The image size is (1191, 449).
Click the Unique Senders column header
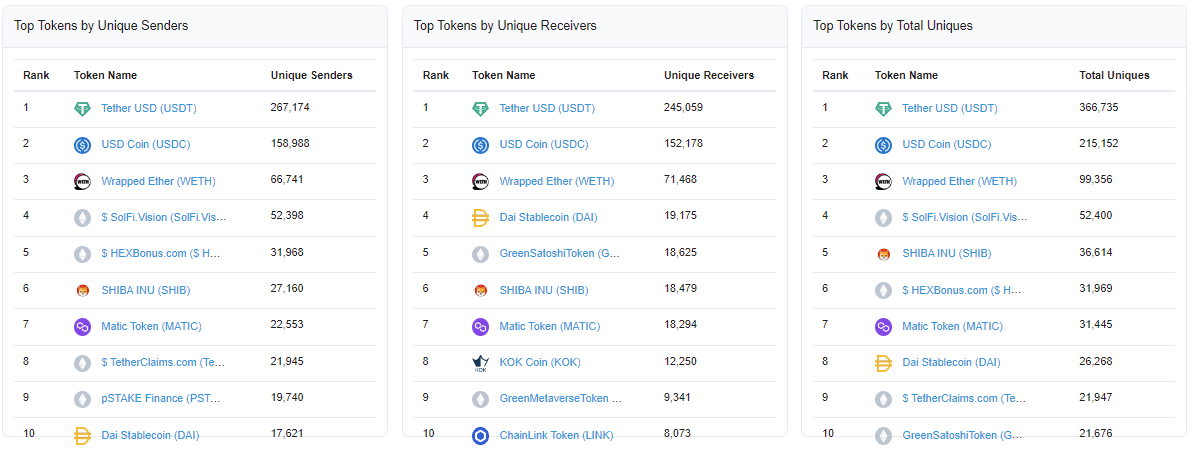click(311, 76)
